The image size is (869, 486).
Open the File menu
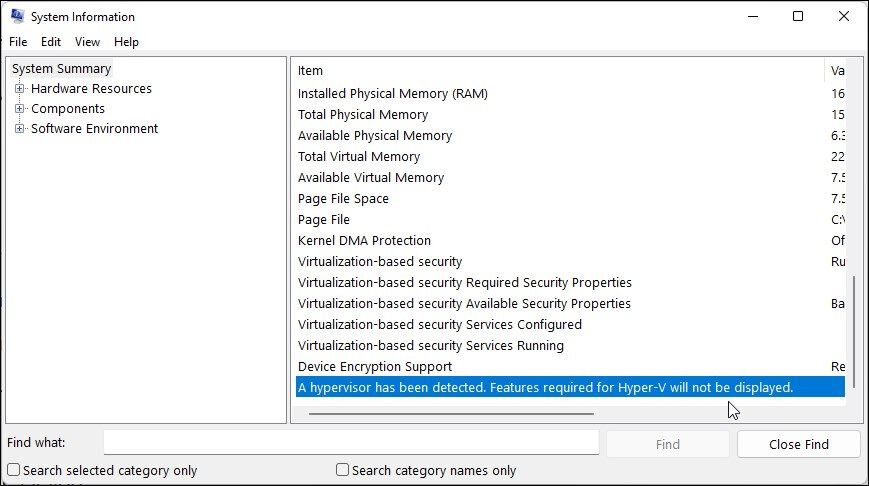click(x=18, y=42)
